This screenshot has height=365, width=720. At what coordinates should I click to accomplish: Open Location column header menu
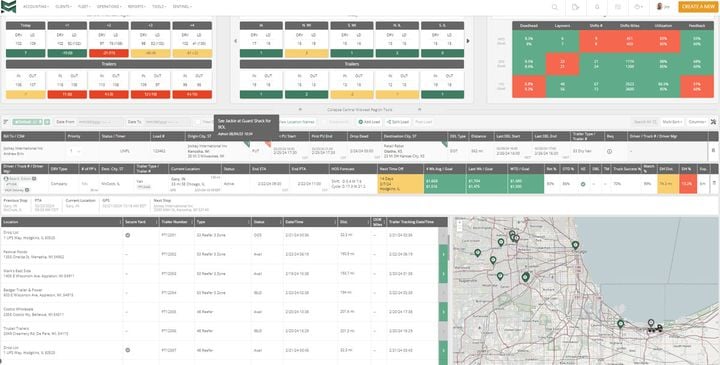[119, 222]
